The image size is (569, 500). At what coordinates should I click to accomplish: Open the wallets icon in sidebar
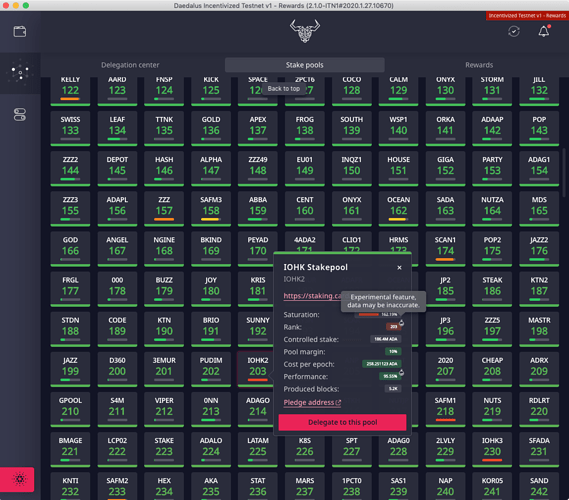[x=20, y=32]
